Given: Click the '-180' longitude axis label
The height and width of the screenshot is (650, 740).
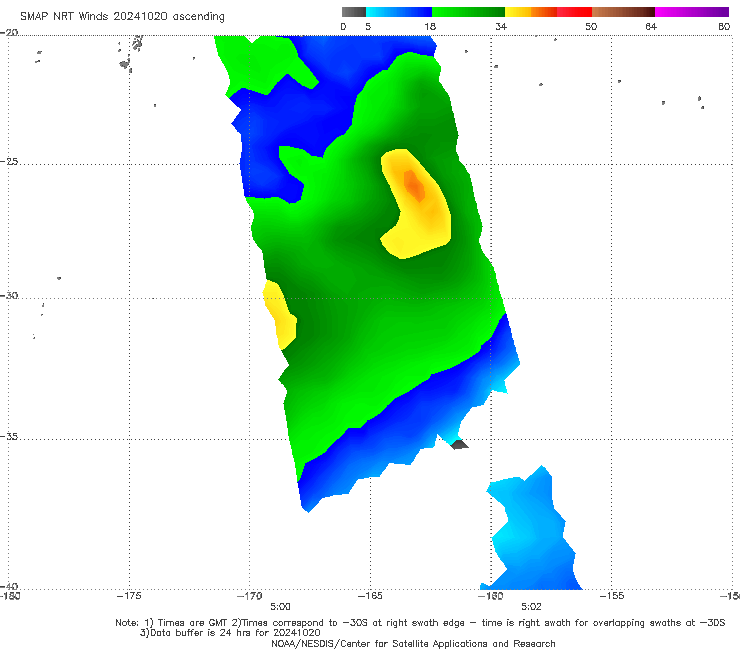Looking at the screenshot, I should pyautogui.click(x=9, y=596).
